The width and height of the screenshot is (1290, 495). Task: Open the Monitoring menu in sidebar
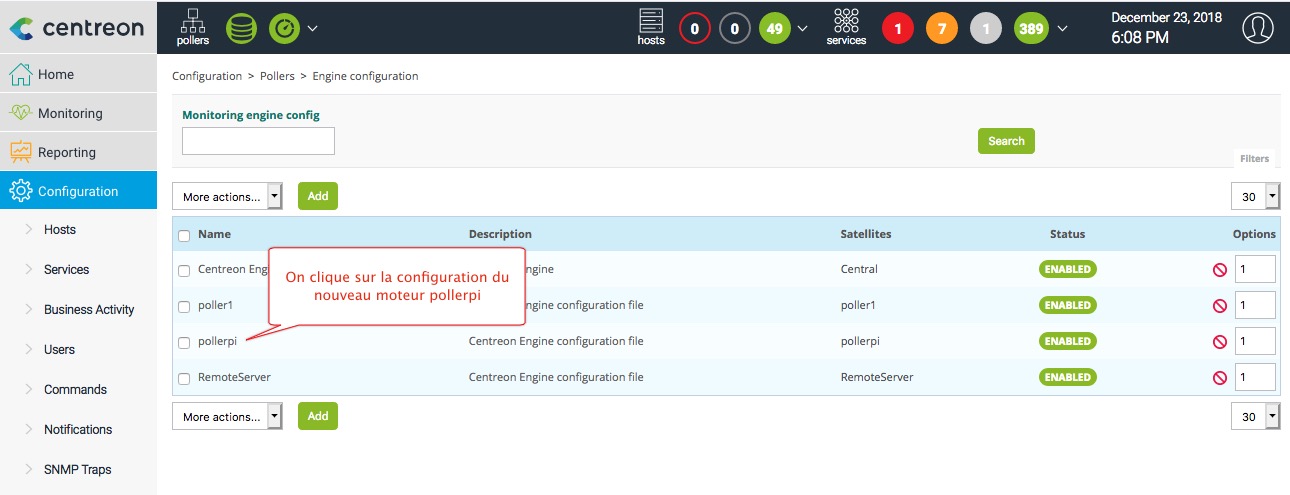tap(70, 113)
